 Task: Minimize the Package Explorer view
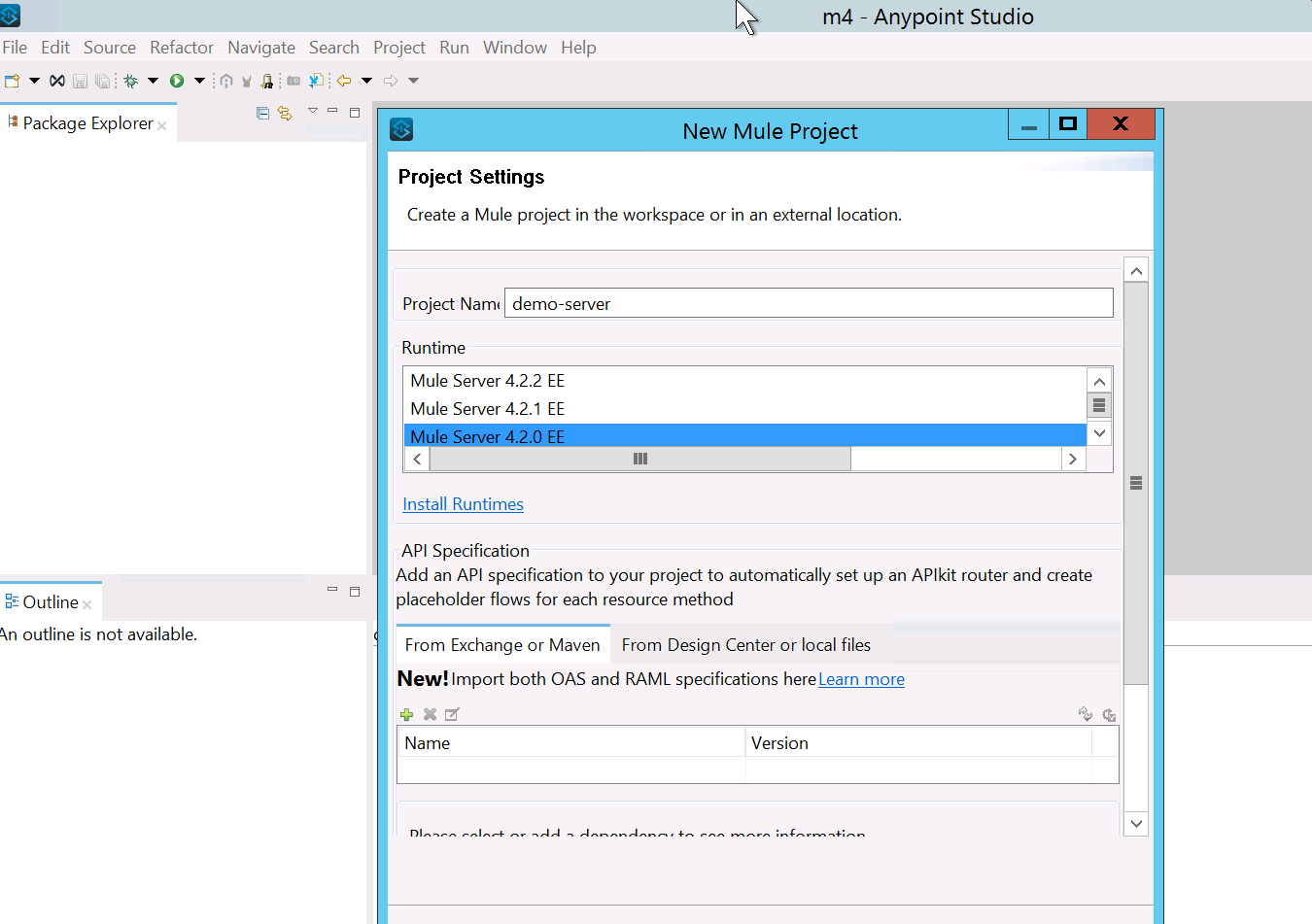click(332, 111)
